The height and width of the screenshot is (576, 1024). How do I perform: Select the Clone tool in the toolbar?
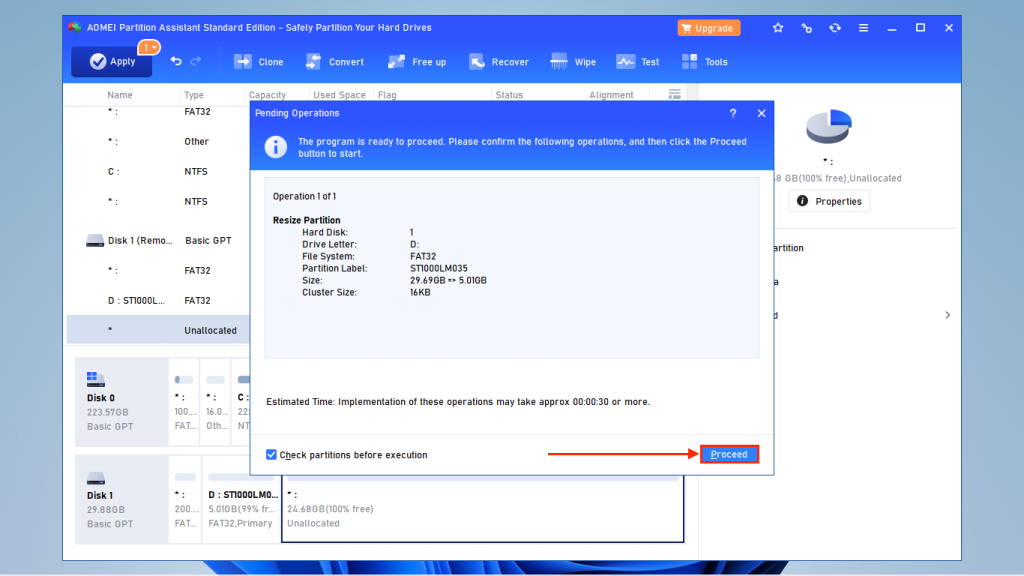tap(258, 61)
